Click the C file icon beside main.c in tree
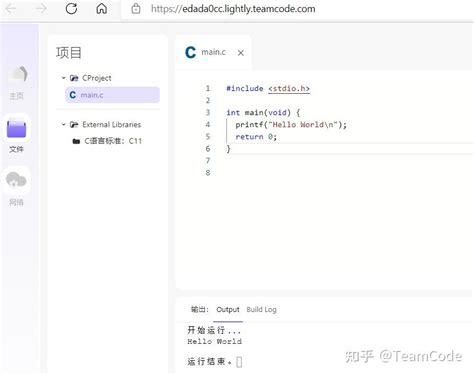Image resolution: width=474 pixels, height=375 pixels. [x=73, y=95]
